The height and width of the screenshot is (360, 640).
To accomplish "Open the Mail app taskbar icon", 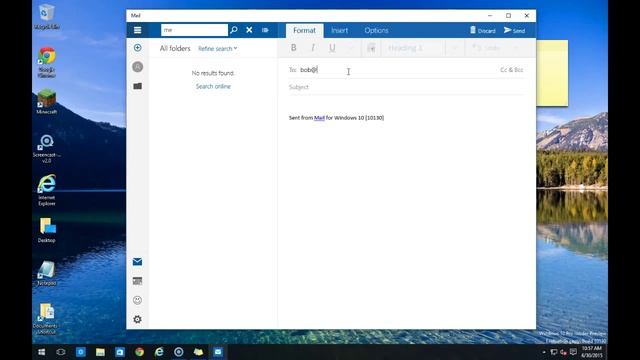I will [x=218, y=352].
